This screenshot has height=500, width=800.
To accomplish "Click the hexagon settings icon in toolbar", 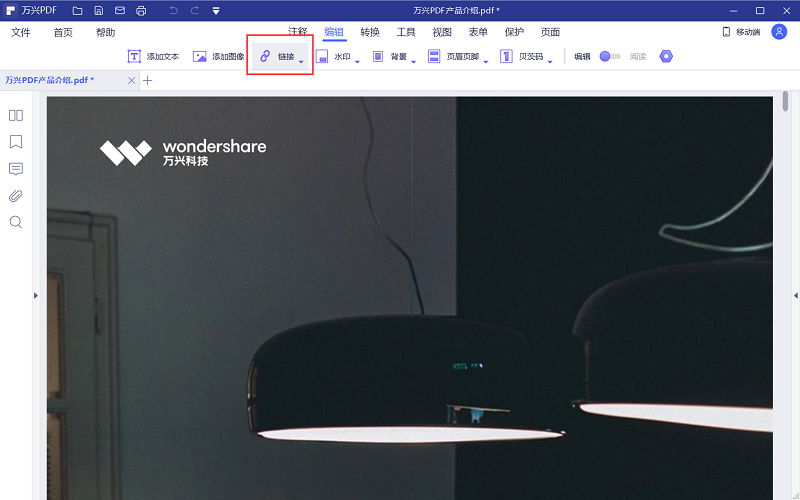I will point(667,57).
